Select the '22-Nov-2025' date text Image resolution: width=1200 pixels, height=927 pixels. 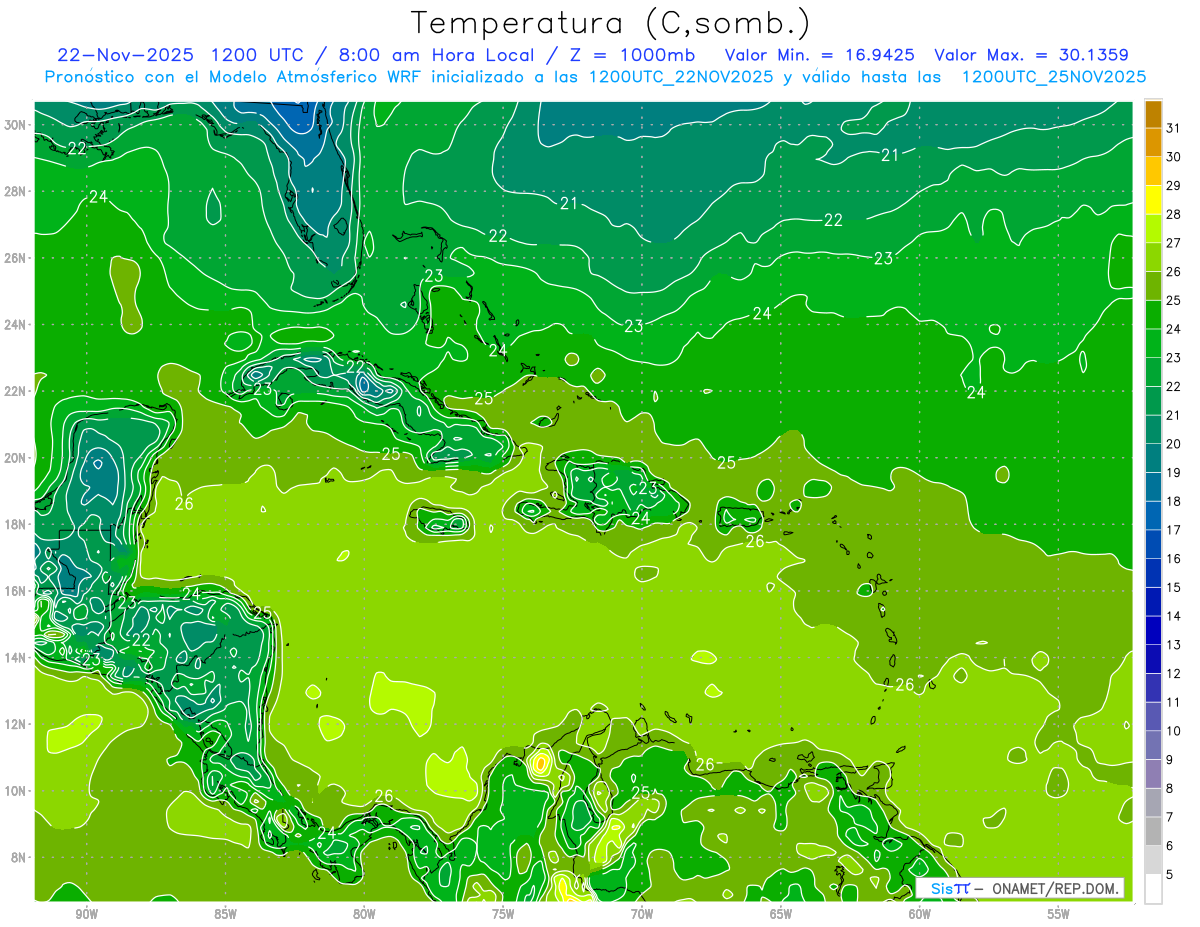125,55
